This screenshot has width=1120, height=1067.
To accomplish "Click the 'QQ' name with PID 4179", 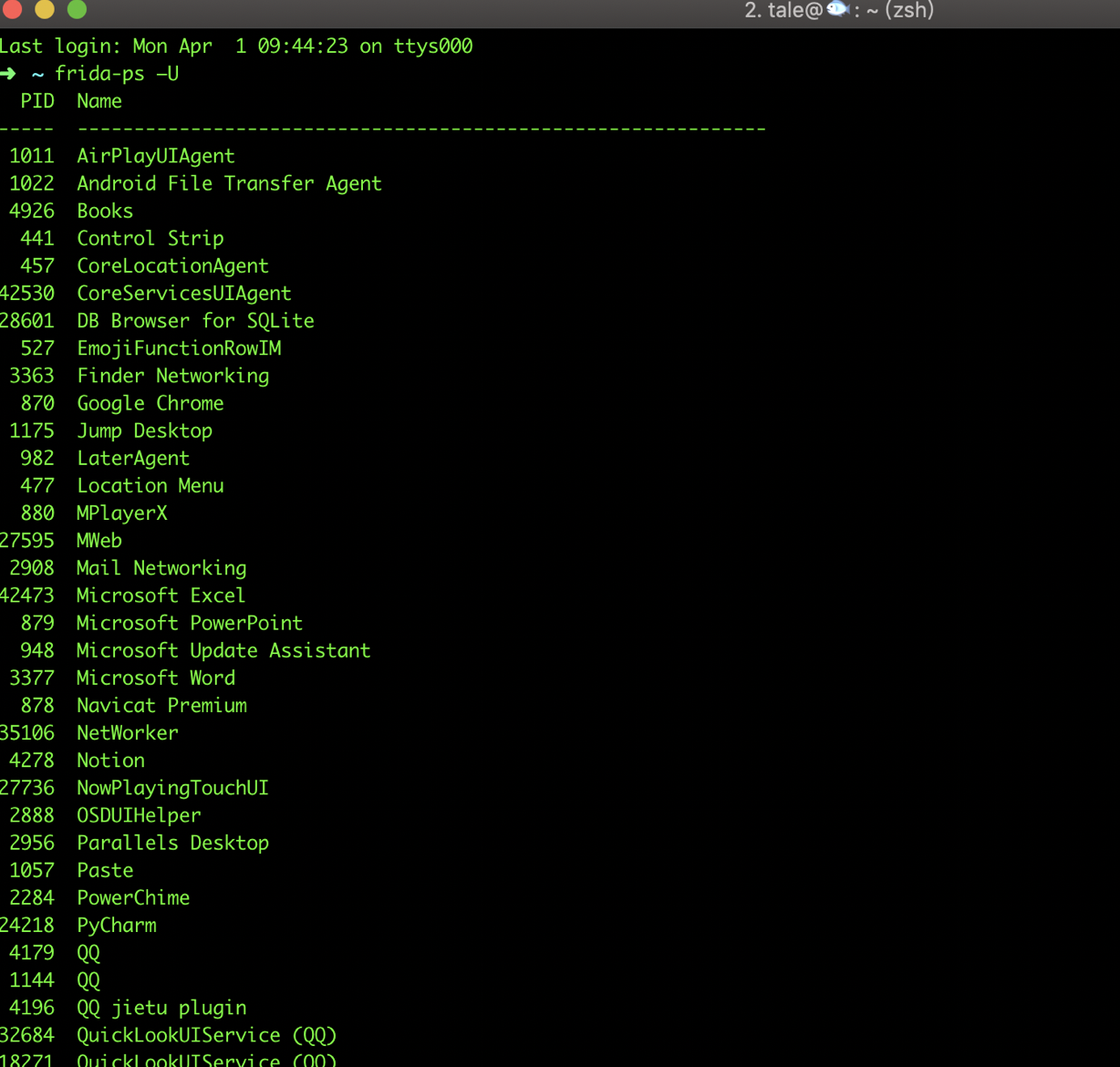I will coord(88,953).
